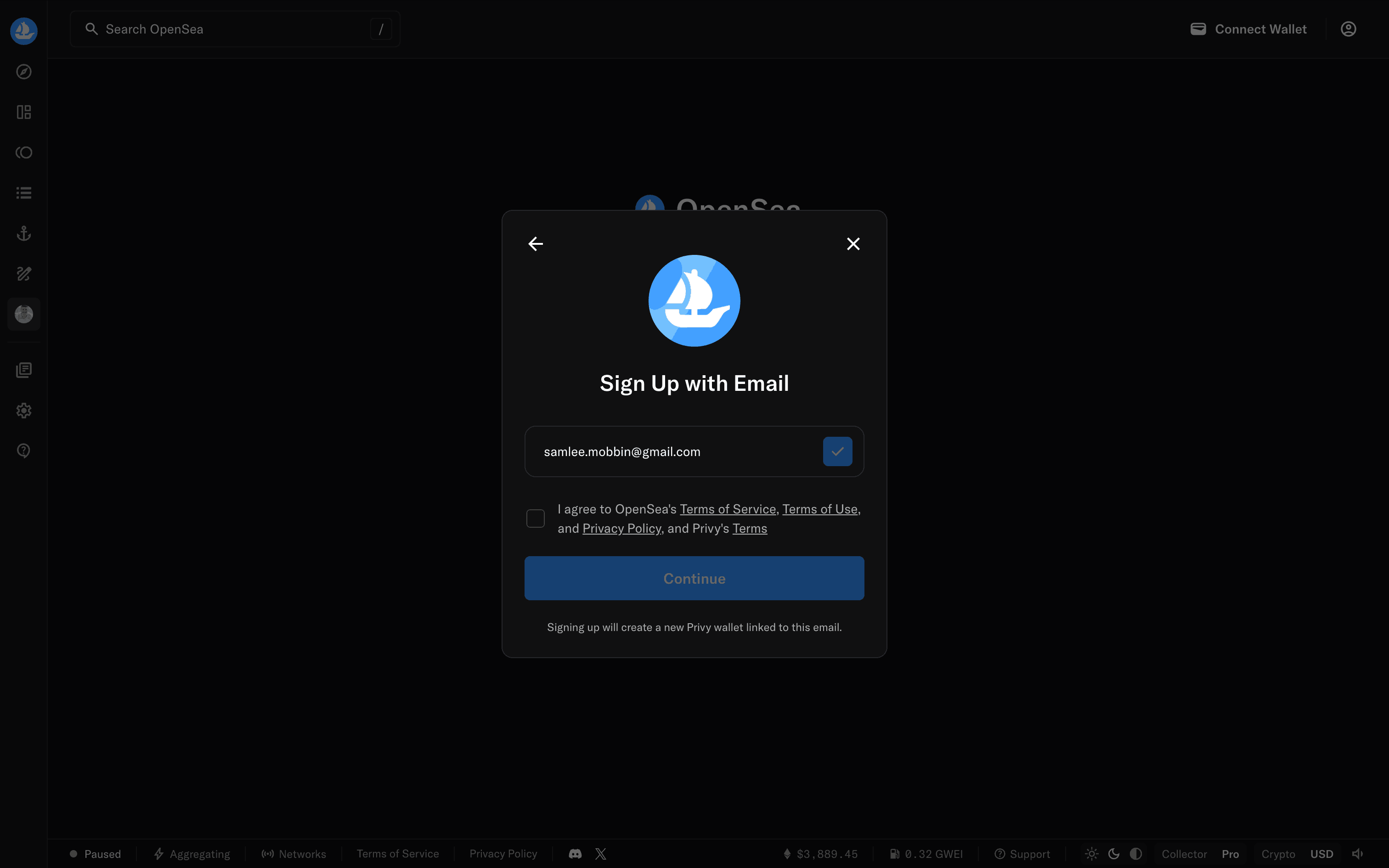The height and width of the screenshot is (868, 1389).
Task: Open the settings gear in sidebar
Action: click(x=23, y=411)
